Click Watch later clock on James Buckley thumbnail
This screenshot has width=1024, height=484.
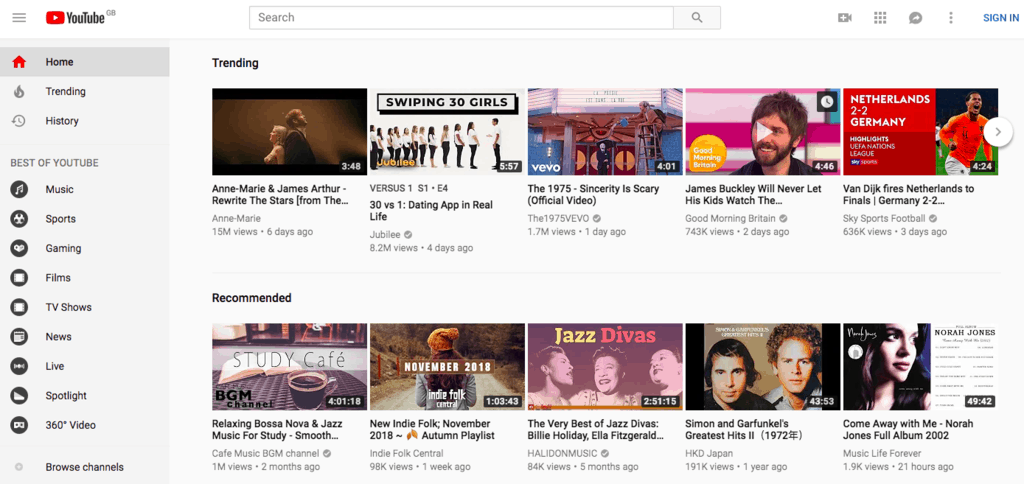coord(827,101)
